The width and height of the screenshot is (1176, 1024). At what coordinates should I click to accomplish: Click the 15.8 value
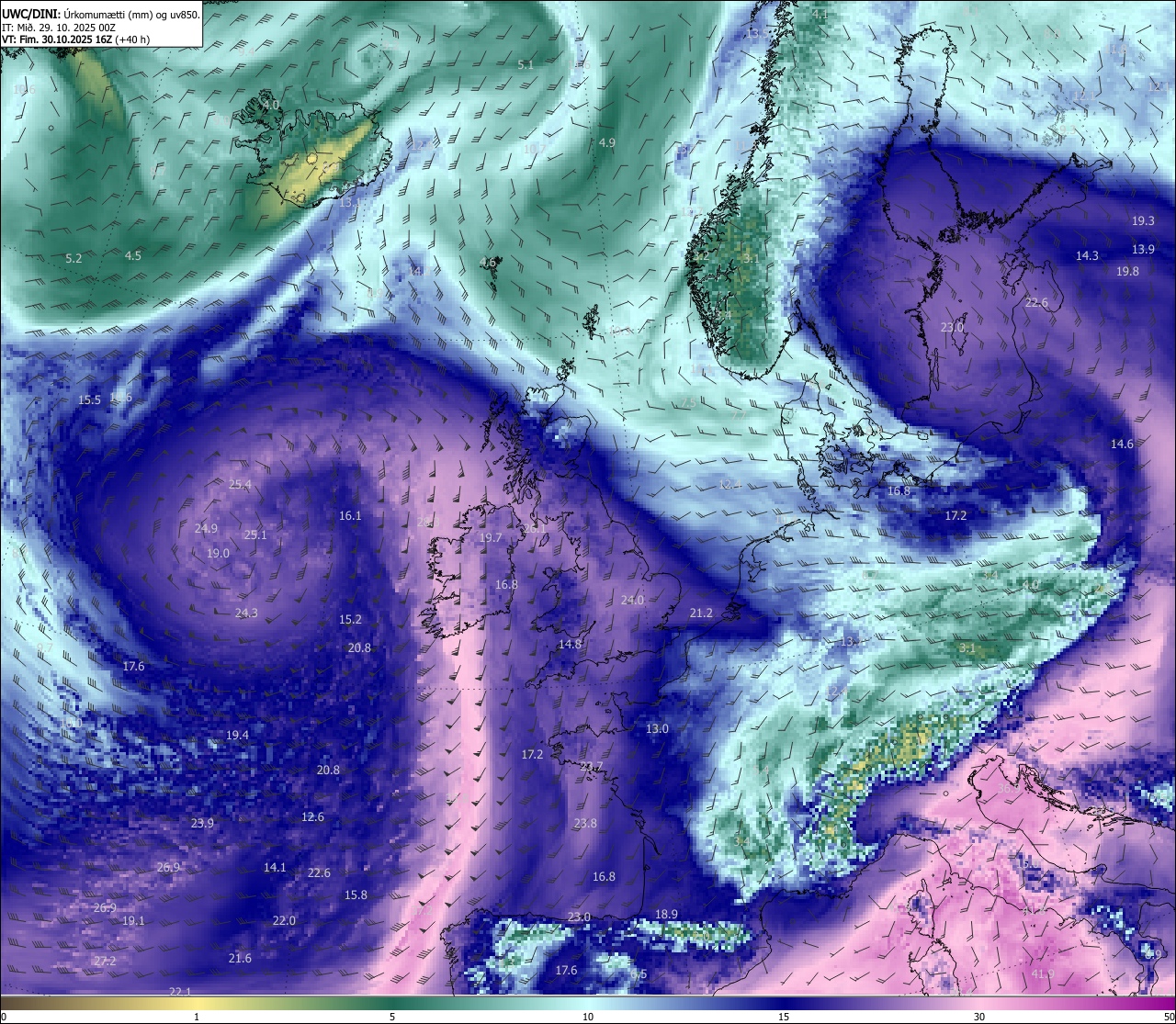[356, 895]
